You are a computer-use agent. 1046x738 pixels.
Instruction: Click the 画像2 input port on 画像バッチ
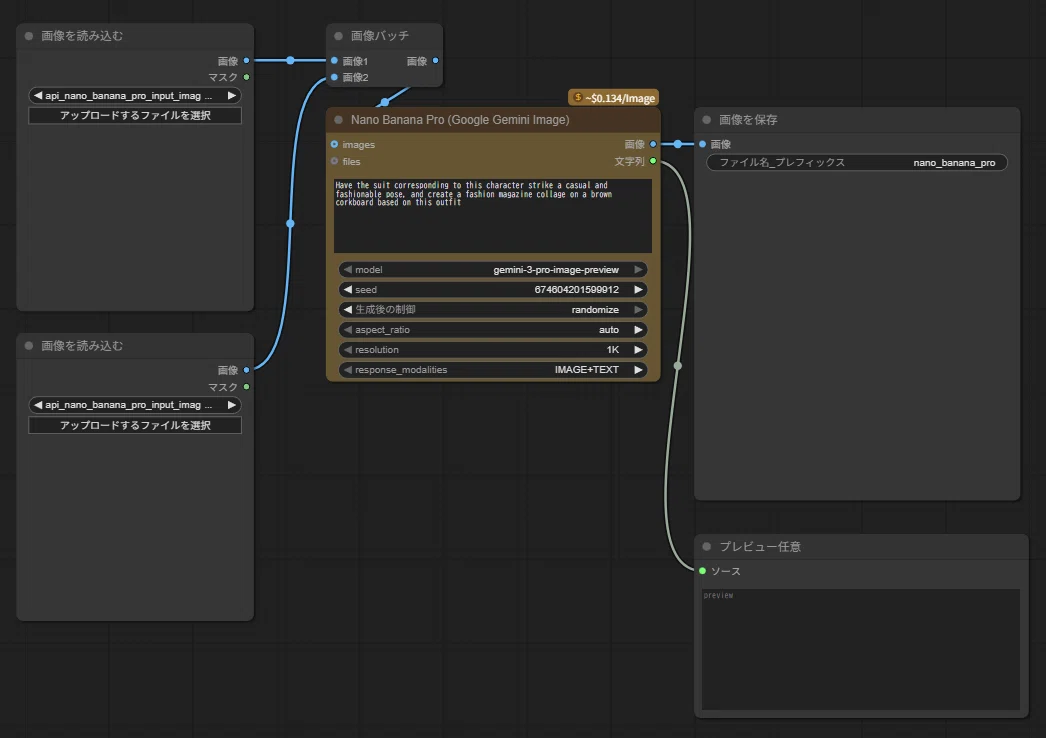click(334, 77)
